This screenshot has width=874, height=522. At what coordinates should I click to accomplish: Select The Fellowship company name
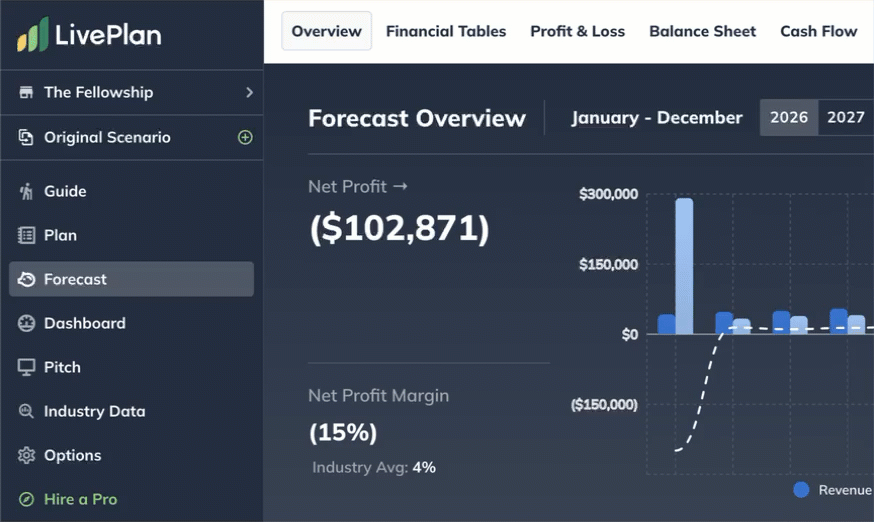tap(99, 92)
